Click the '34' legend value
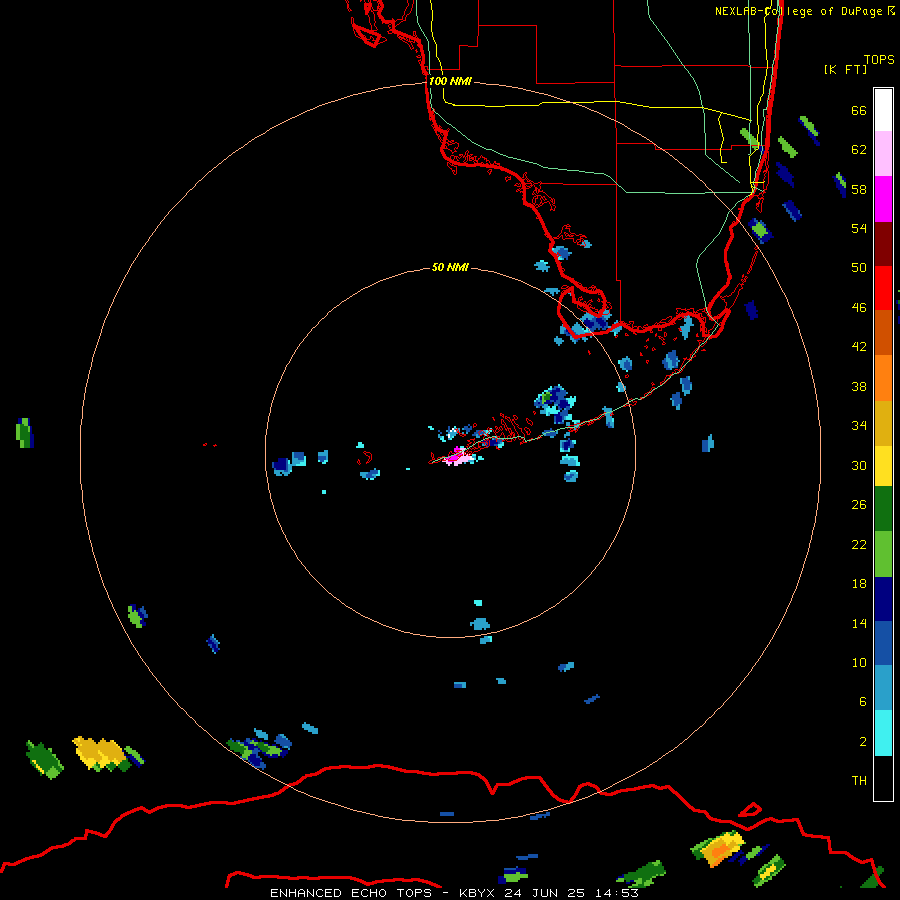 point(859,426)
